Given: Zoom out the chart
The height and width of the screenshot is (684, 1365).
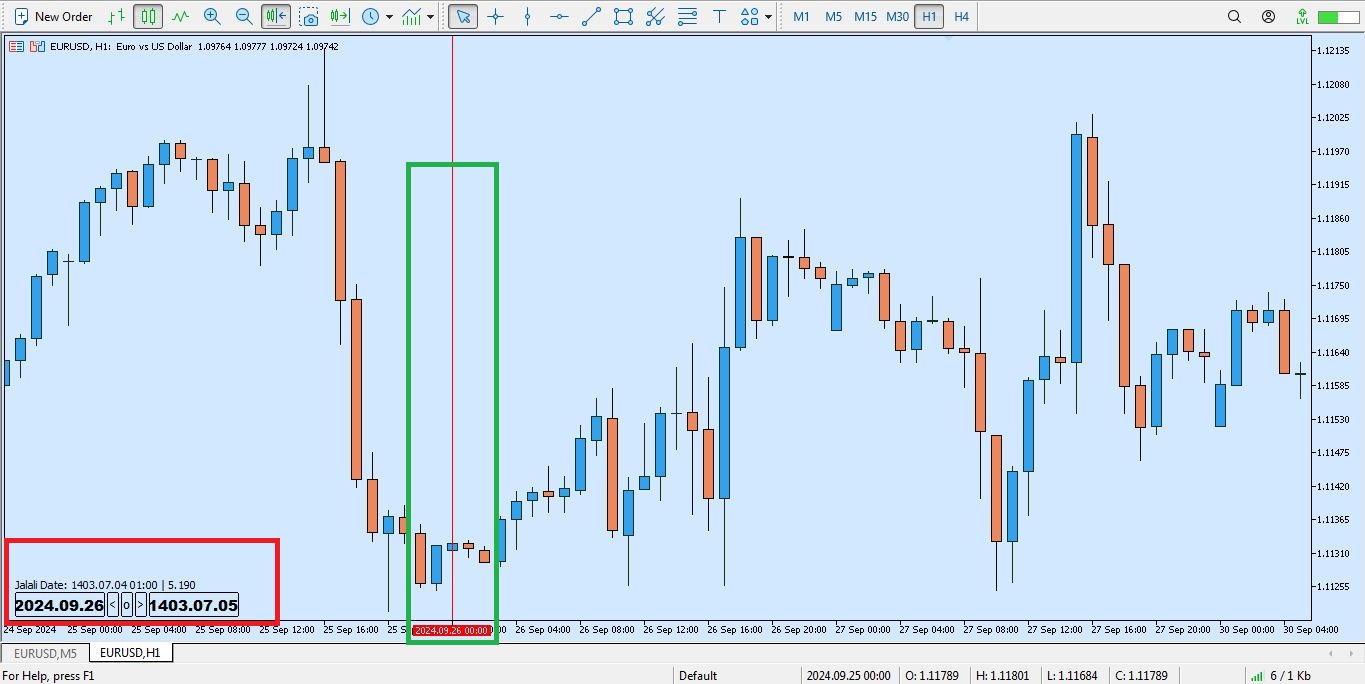Looking at the screenshot, I should tap(244, 16).
